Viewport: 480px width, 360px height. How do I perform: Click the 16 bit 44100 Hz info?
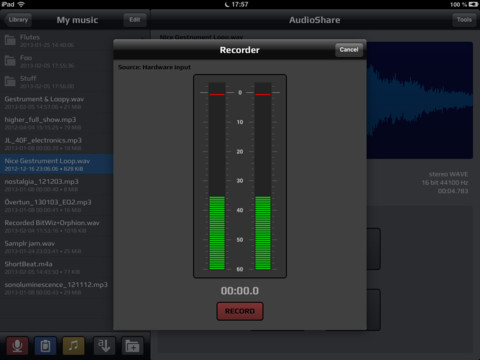(445, 182)
